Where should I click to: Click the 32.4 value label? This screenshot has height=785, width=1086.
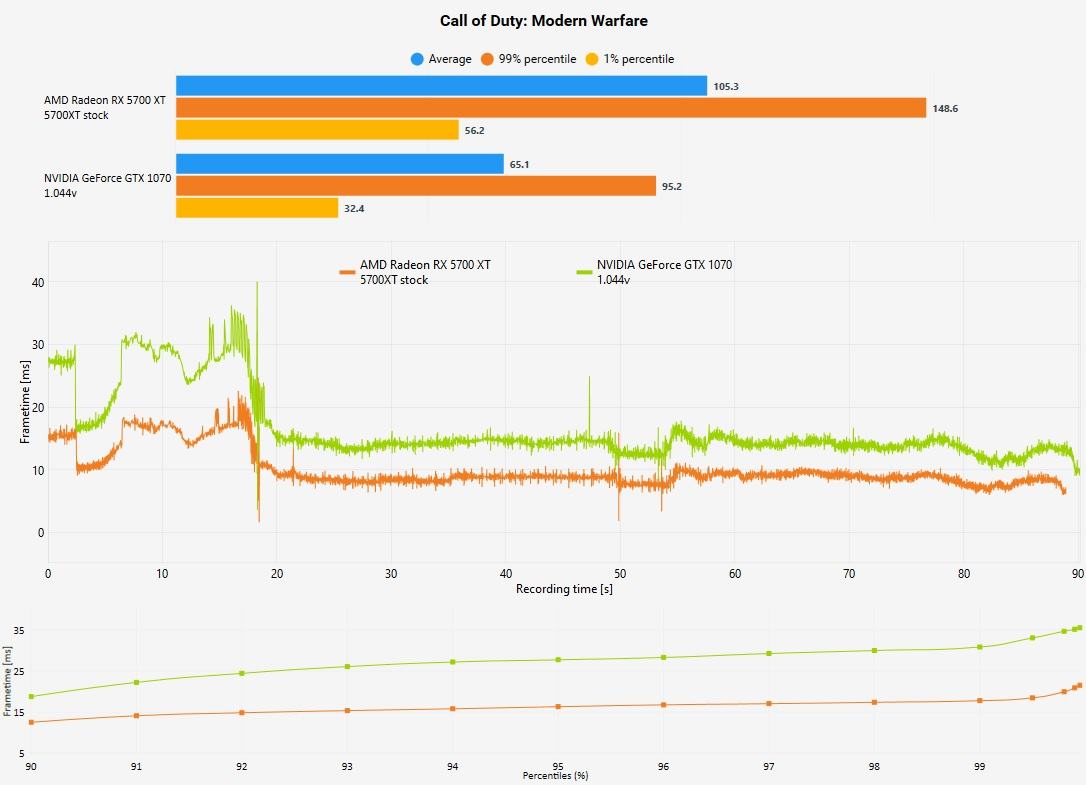[354, 209]
